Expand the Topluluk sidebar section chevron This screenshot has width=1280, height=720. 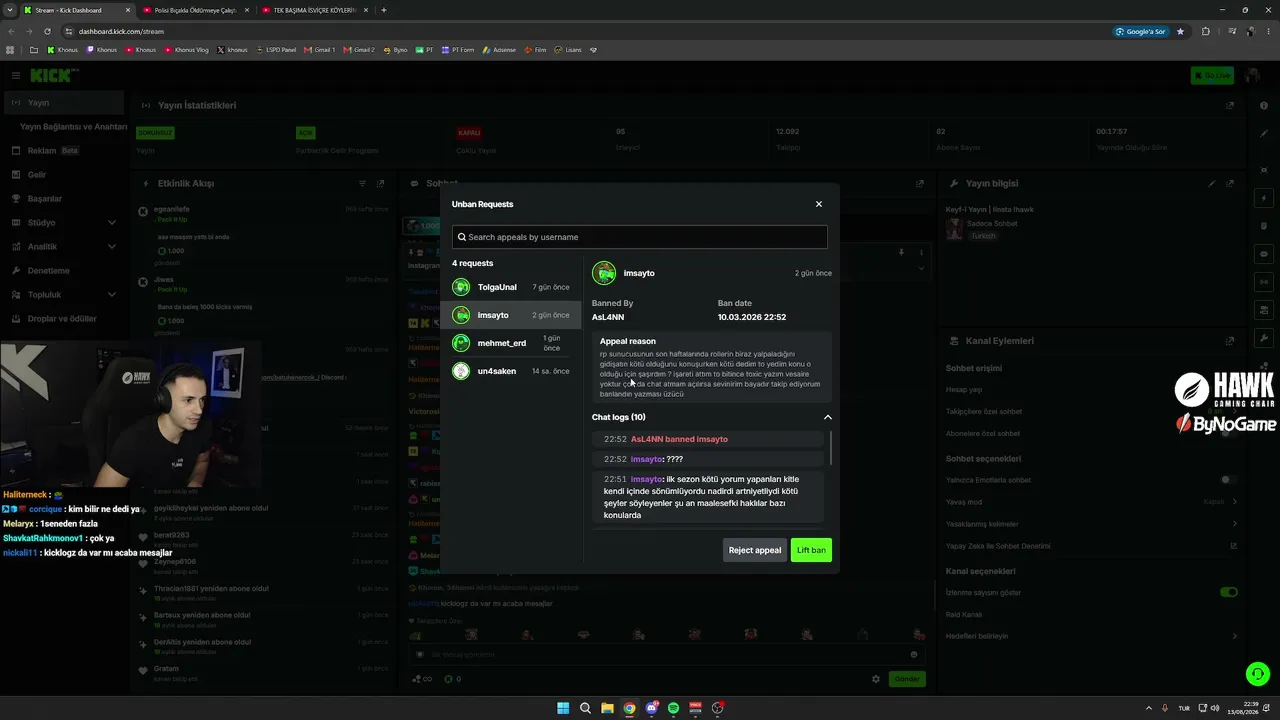click(111, 295)
